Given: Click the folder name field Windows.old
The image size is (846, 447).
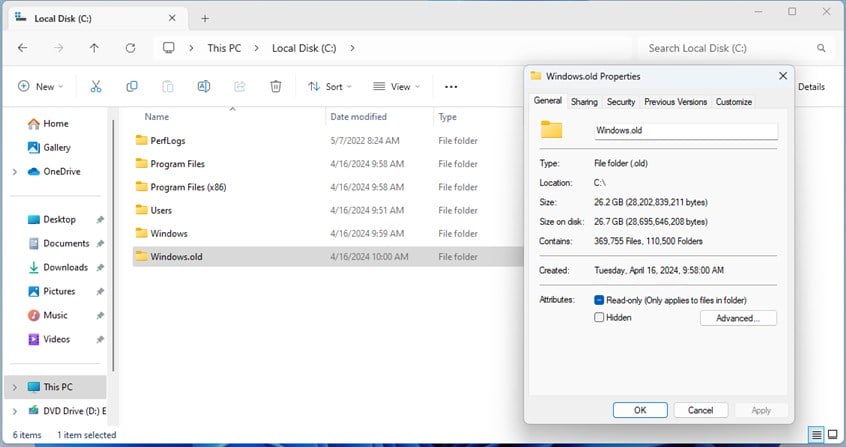Looking at the screenshot, I should (x=686, y=131).
